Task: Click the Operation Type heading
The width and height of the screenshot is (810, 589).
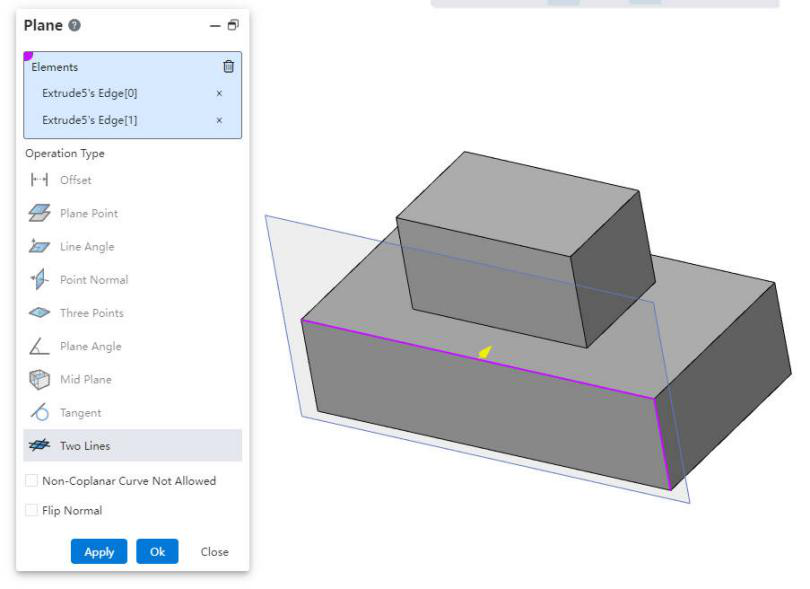Action: click(x=65, y=153)
